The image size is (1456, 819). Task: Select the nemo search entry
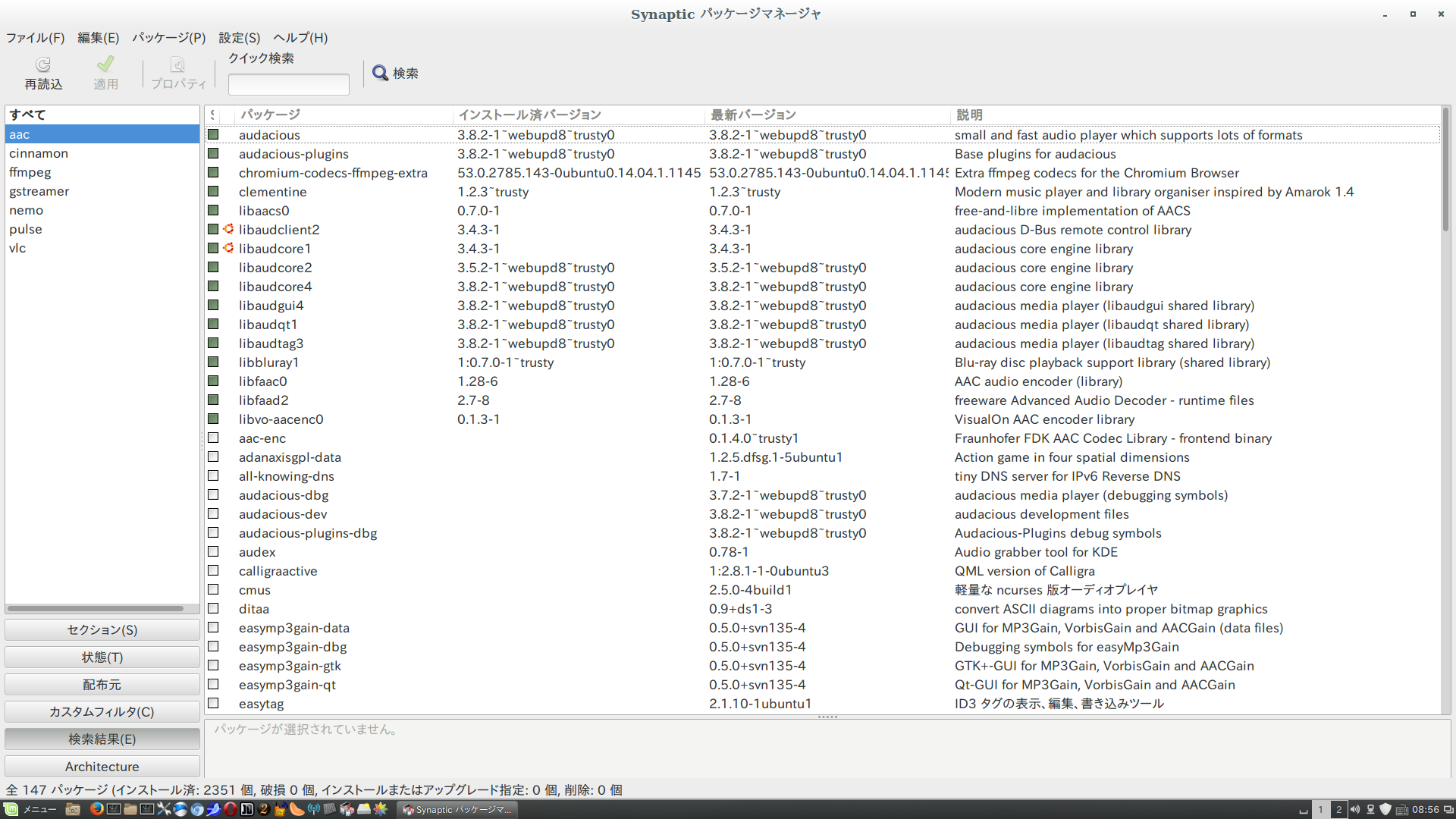(x=102, y=210)
